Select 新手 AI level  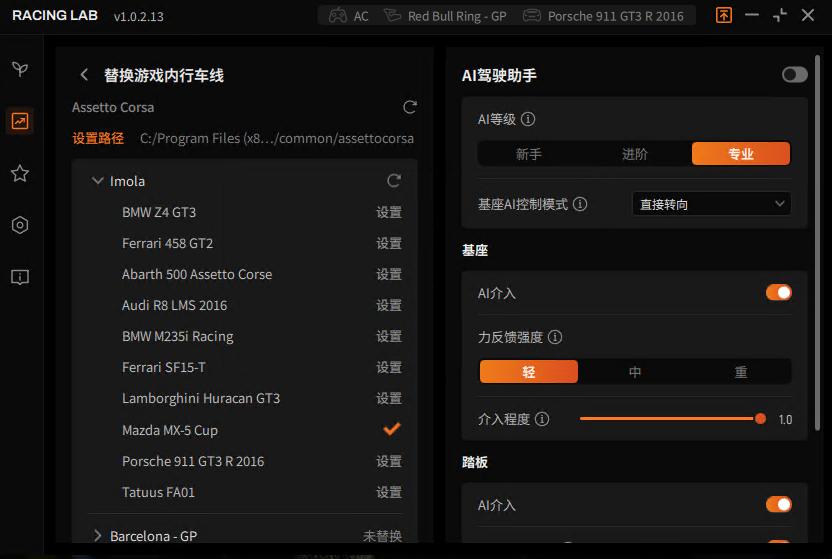click(528, 154)
